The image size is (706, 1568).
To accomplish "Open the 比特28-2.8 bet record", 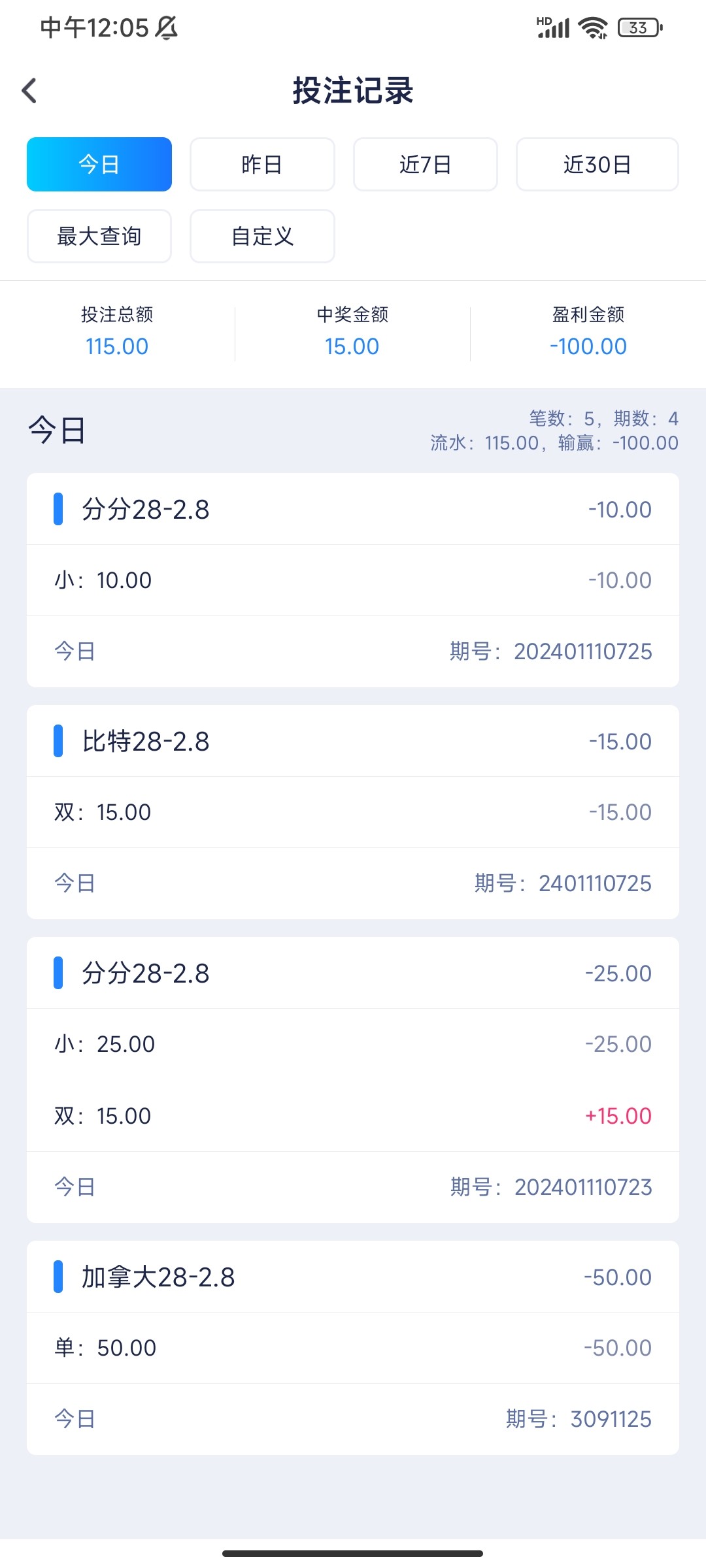I will [x=353, y=742].
